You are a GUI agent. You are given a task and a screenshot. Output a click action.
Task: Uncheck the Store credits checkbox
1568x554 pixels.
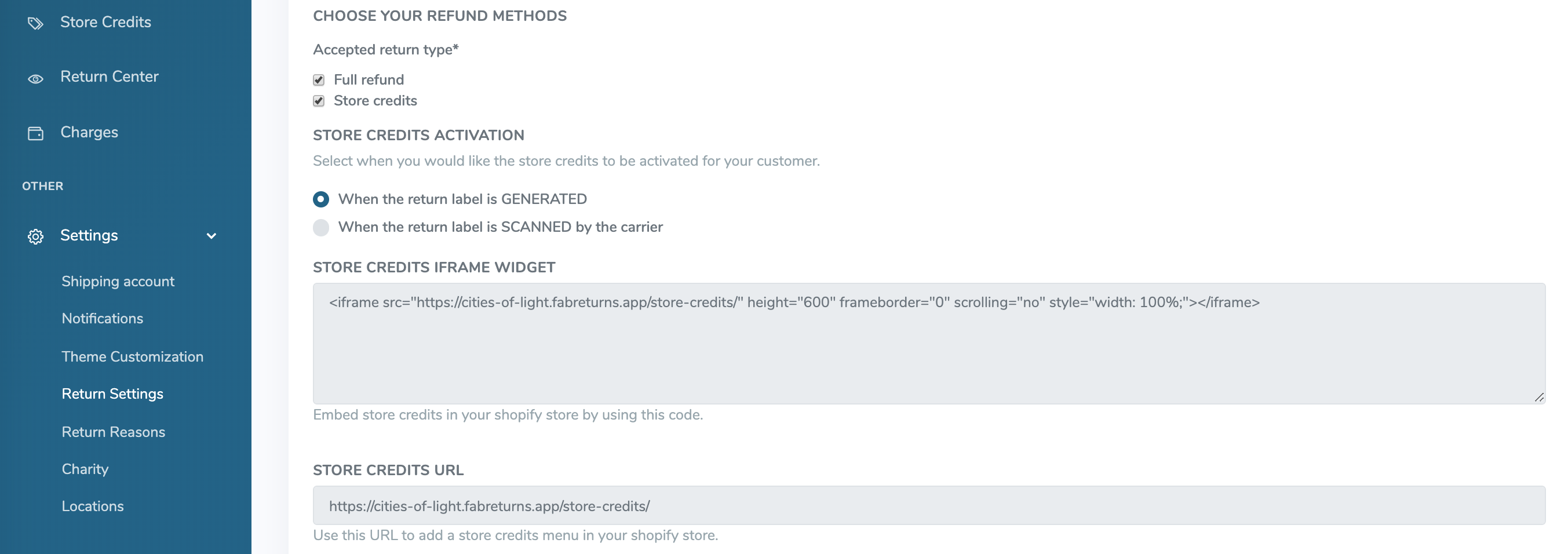click(x=318, y=101)
